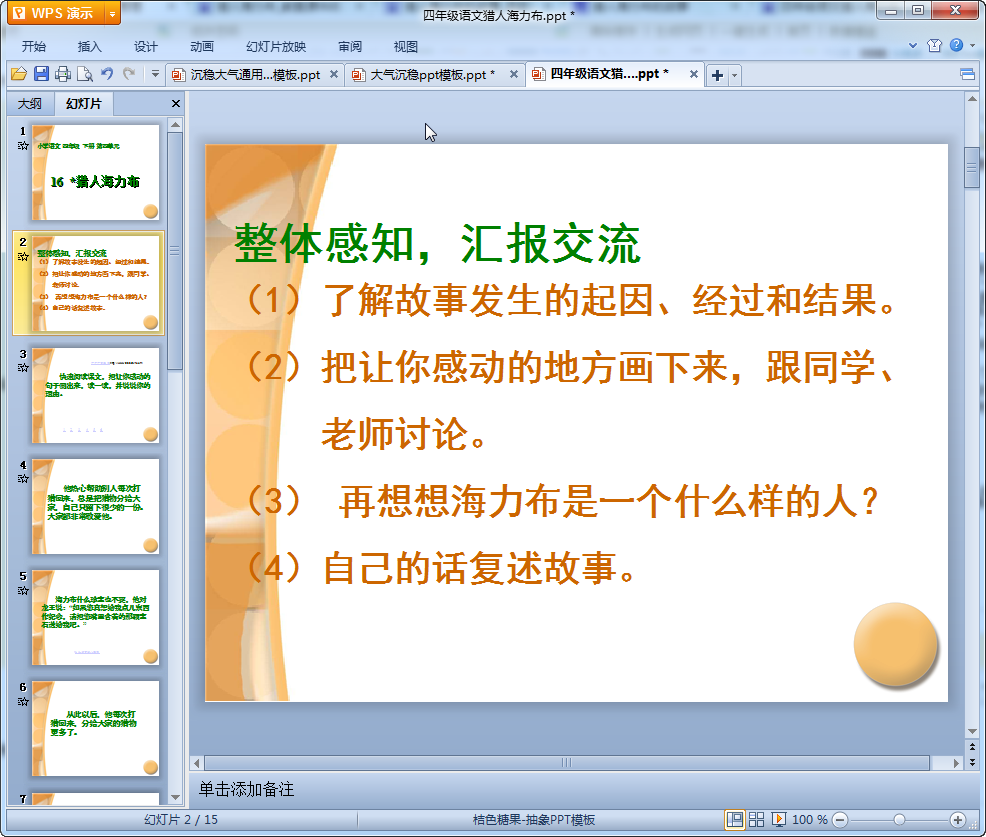Click the orange round button on slide
The image size is (986, 837).
click(895, 644)
